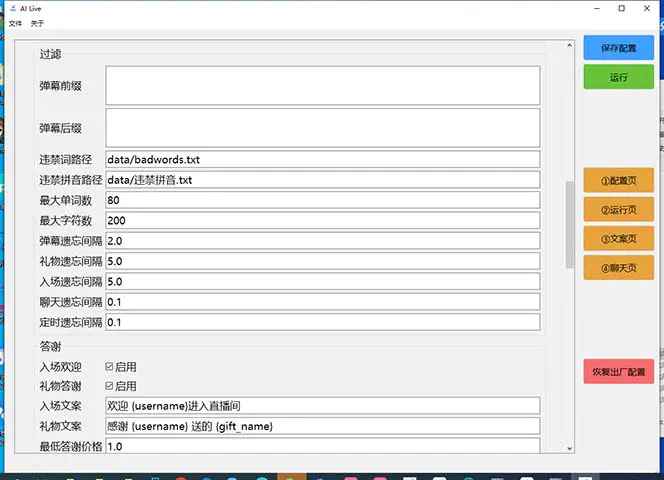Go to ②运行页
Screen dimensions: 664x480
(x=619, y=210)
